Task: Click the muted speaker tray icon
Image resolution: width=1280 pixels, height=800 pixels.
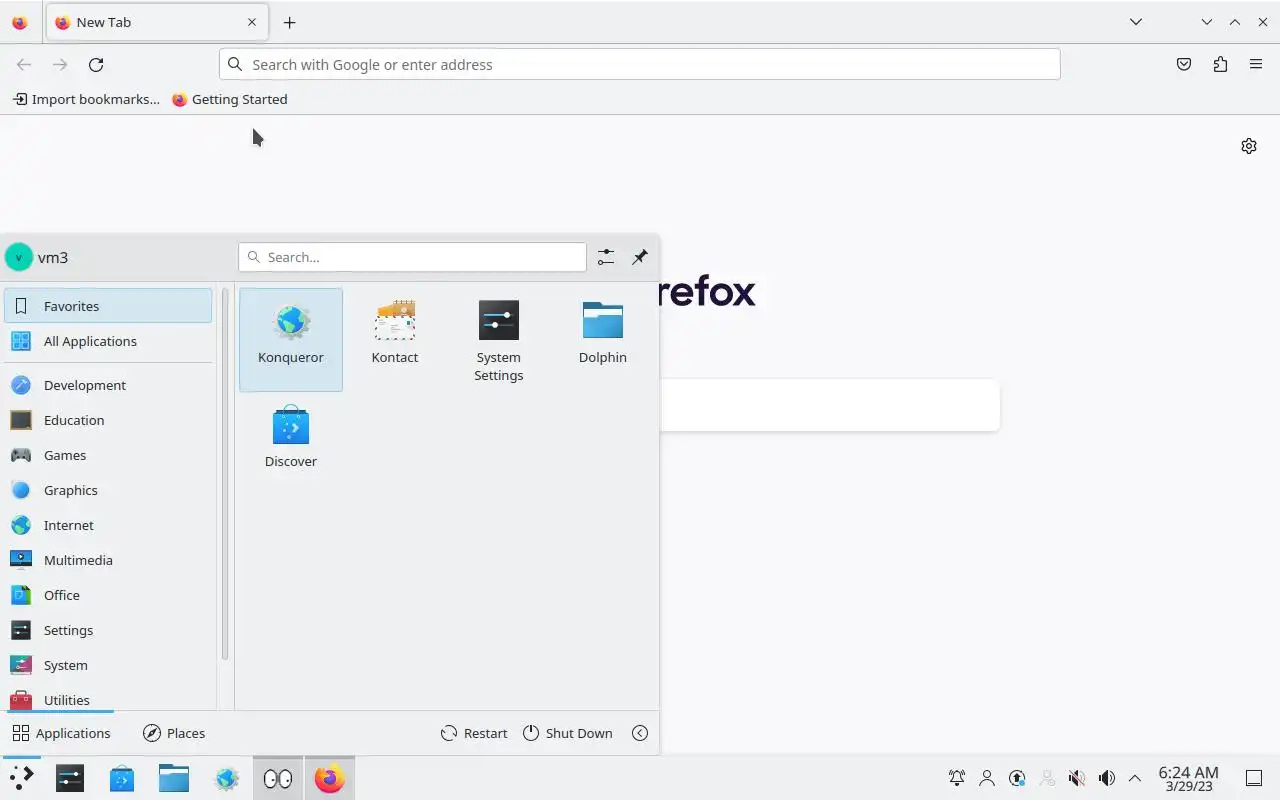Action: [x=1077, y=778]
